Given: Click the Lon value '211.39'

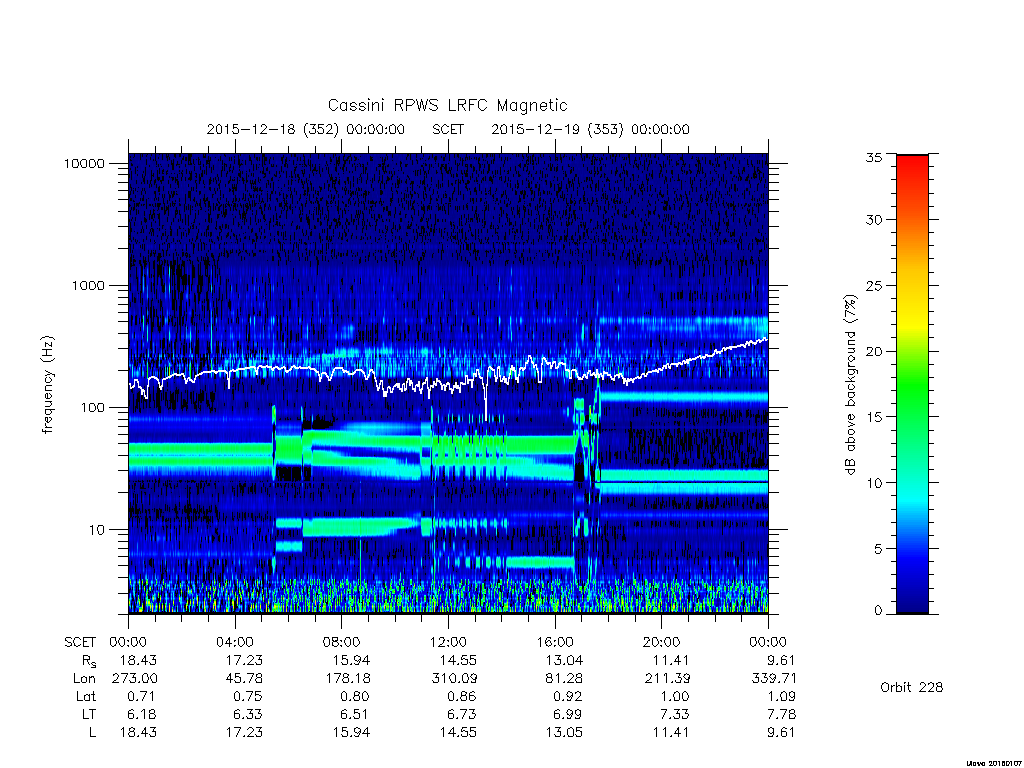Looking at the screenshot, I should coord(667,679).
